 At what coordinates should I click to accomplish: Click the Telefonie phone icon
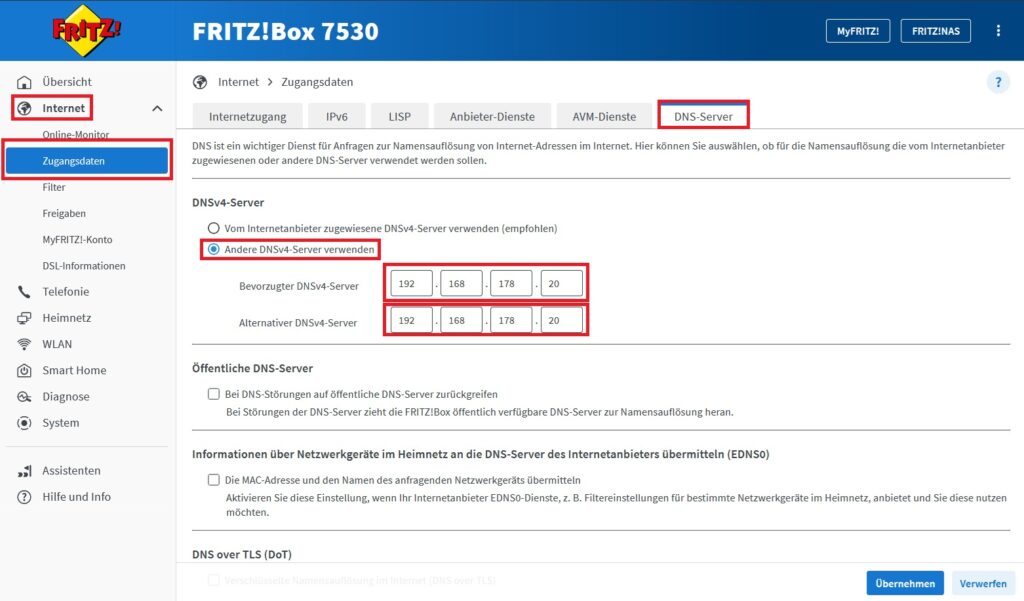click(x=24, y=292)
